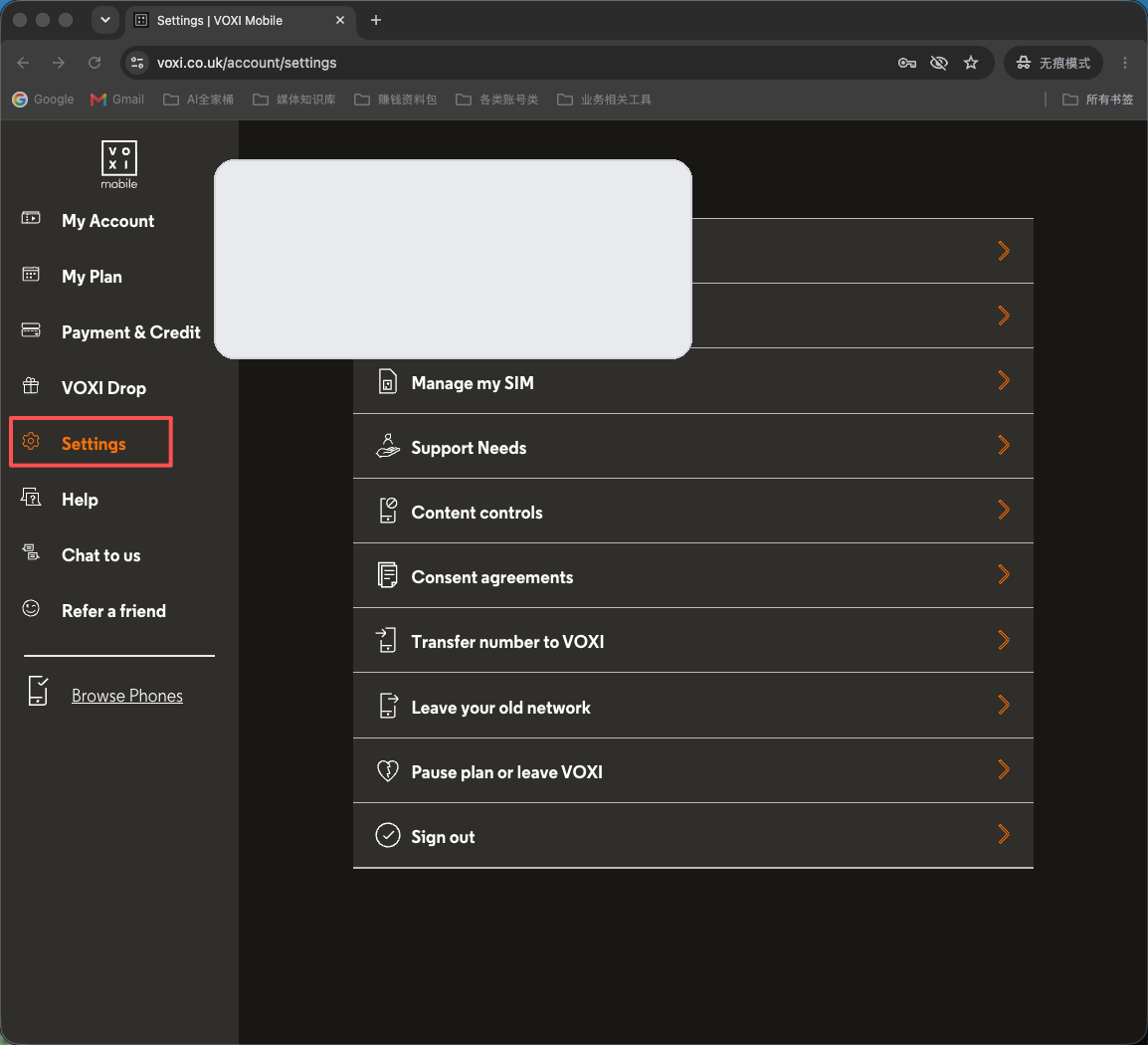Close the Settings | VOXI Mobile tab
The image size is (1148, 1045).
tap(339, 20)
